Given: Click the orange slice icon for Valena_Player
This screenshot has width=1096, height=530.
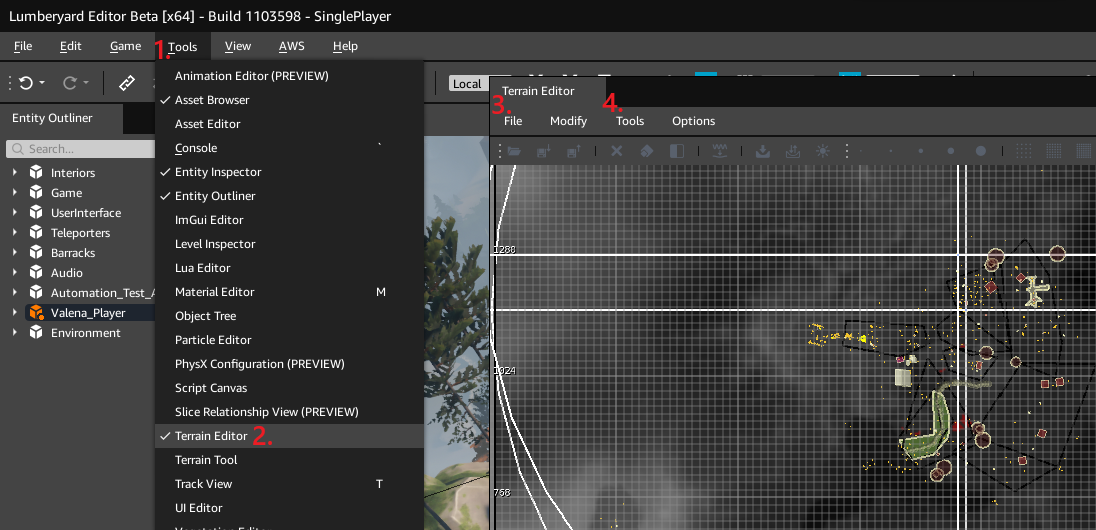Looking at the screenshot, I should 36,313.
